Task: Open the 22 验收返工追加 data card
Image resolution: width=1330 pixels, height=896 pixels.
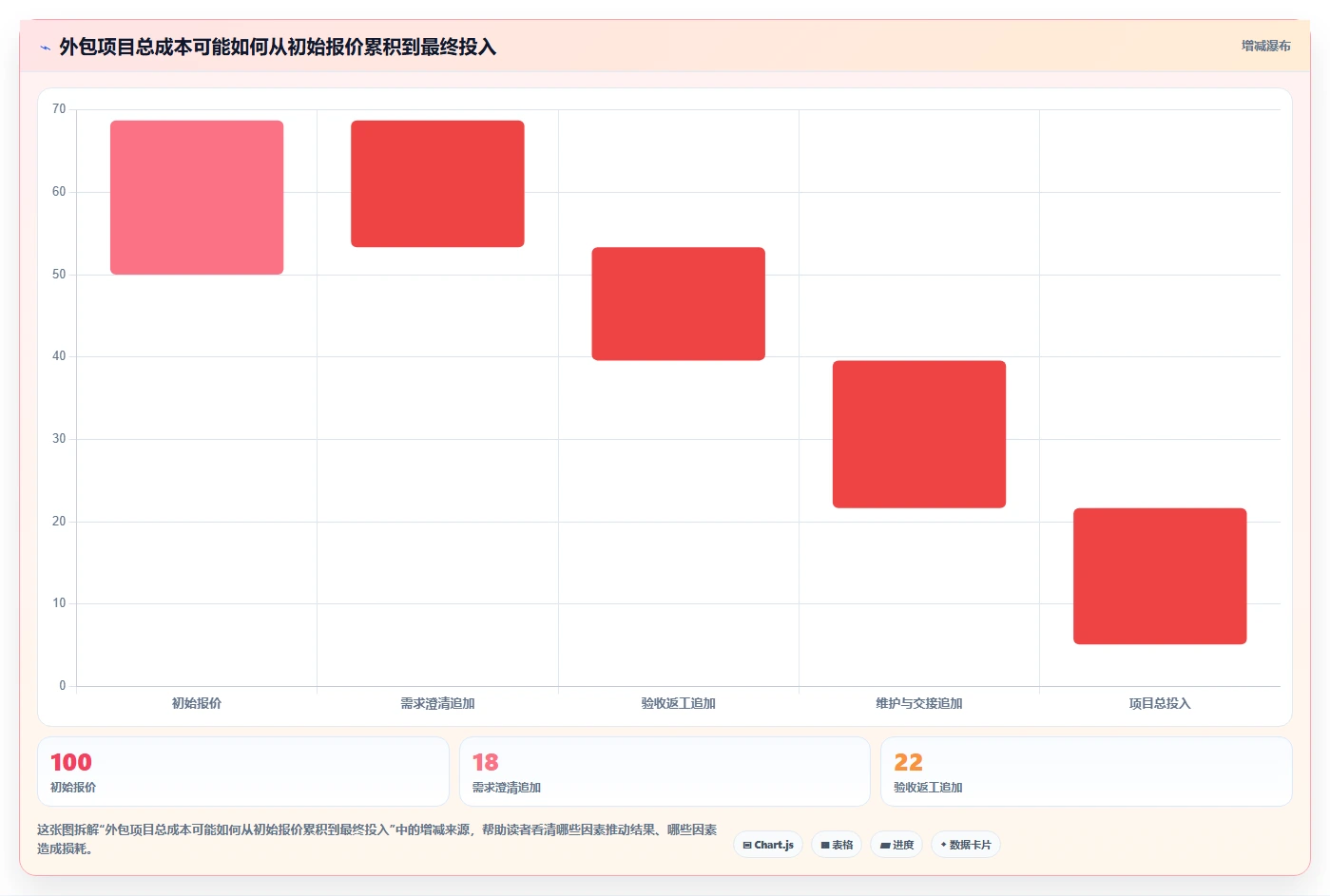Action: [x=1087, y=772]
